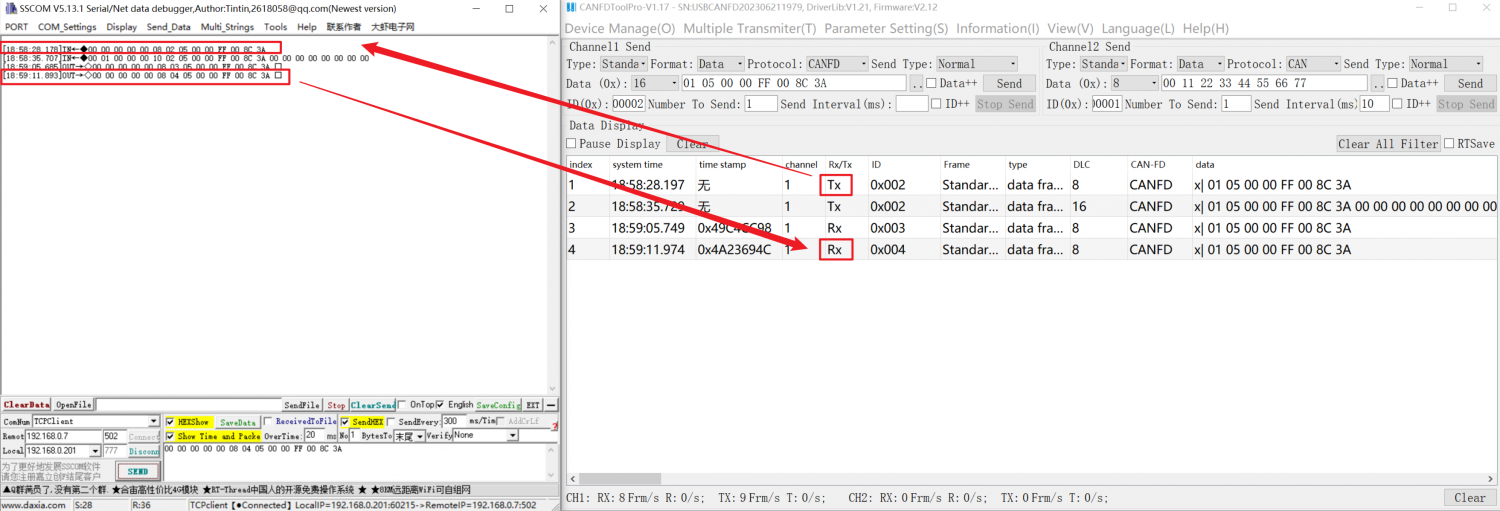Click the SSCOM application icon in title bar
This screenshot has height=511, width=1500.
[x=10, y=8]
